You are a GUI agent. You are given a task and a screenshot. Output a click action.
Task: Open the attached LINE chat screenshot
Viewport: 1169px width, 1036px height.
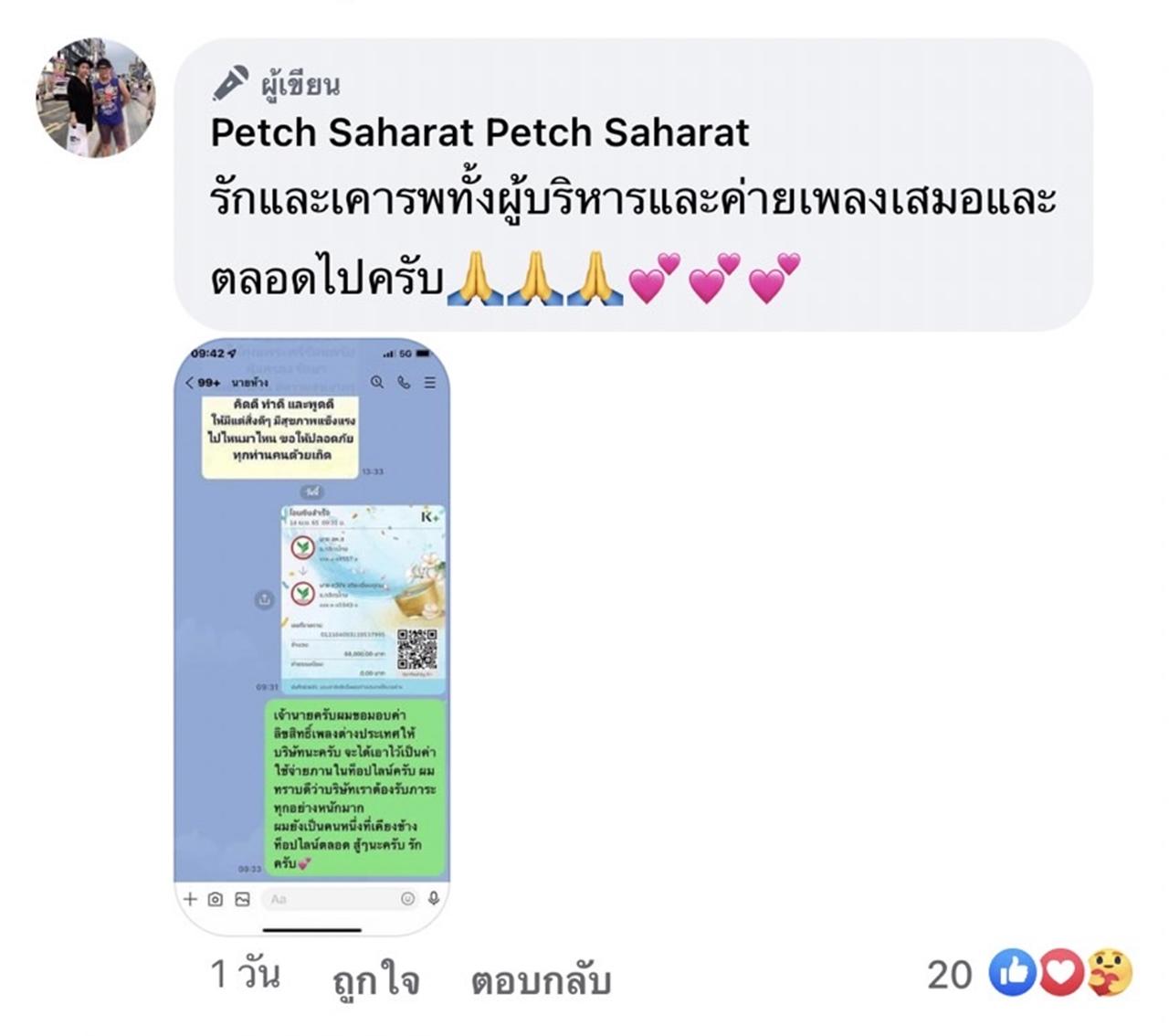point(312,639)
